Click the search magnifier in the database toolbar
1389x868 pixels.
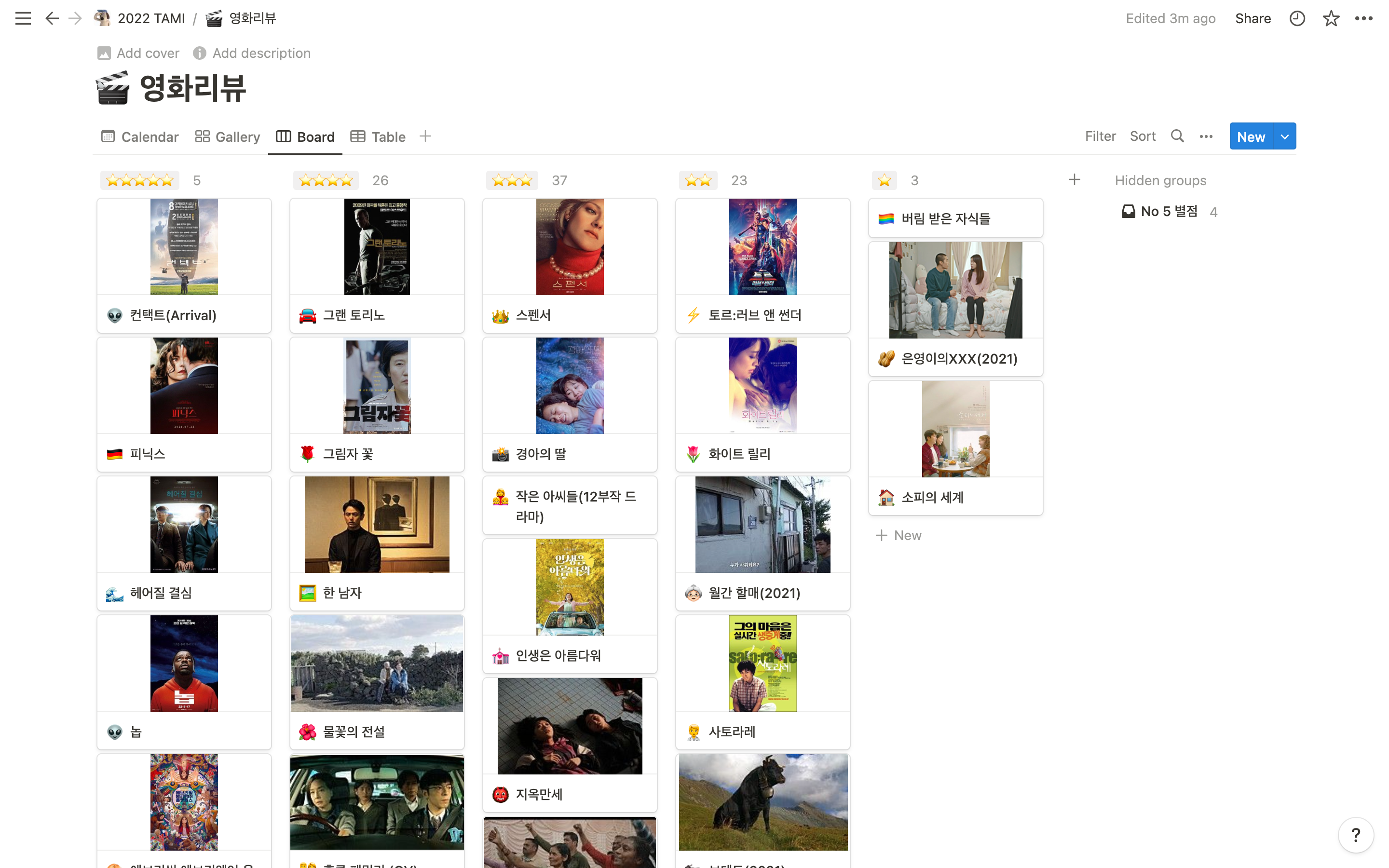click(x=1177, y=136)
